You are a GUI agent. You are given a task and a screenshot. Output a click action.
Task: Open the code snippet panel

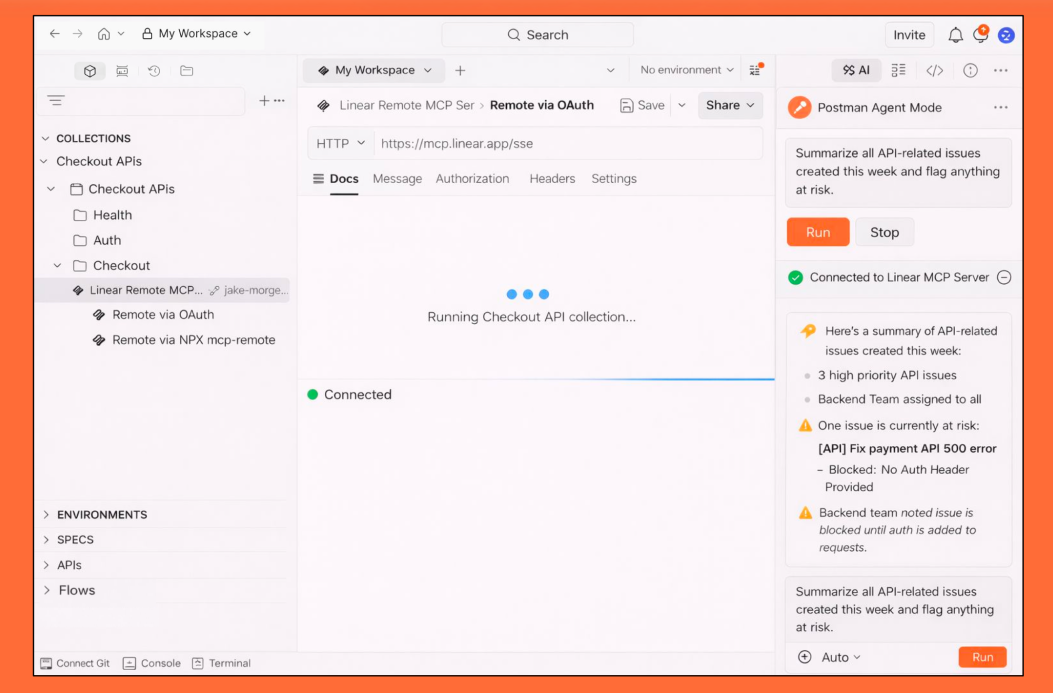tap(933, 70)
